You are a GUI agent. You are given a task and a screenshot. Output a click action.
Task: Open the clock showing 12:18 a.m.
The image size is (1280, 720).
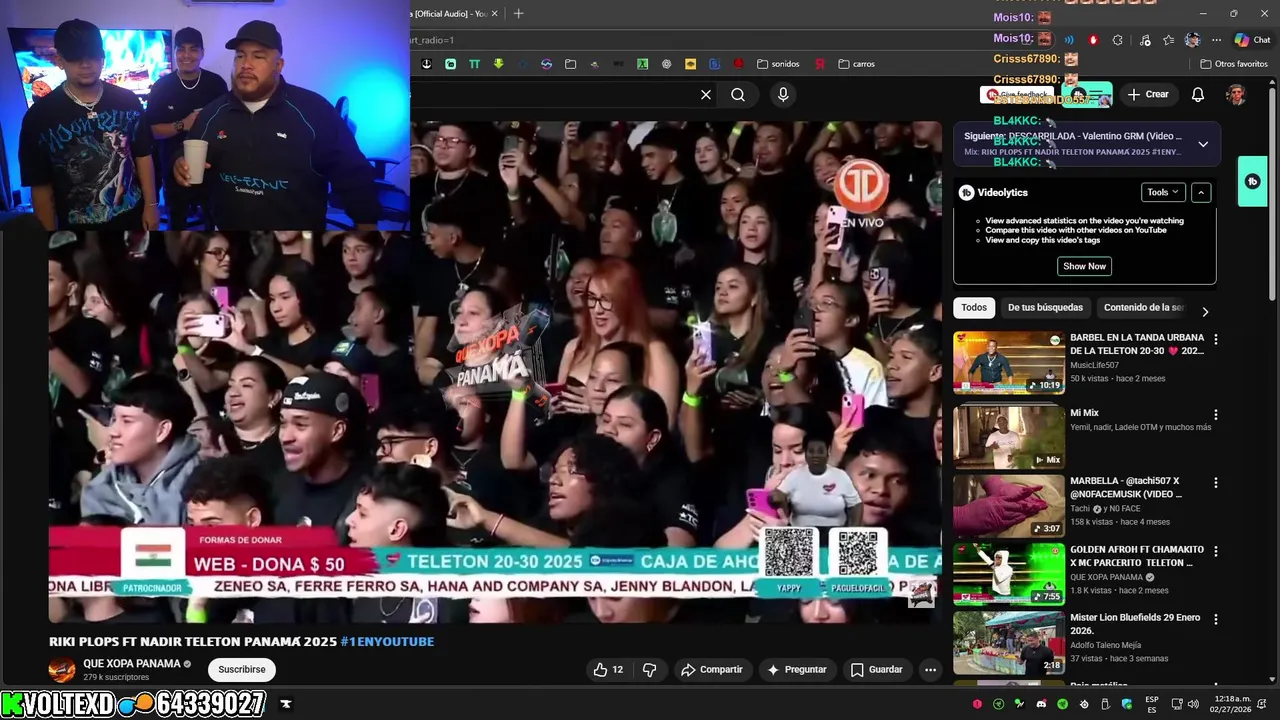pos(1230,704)
